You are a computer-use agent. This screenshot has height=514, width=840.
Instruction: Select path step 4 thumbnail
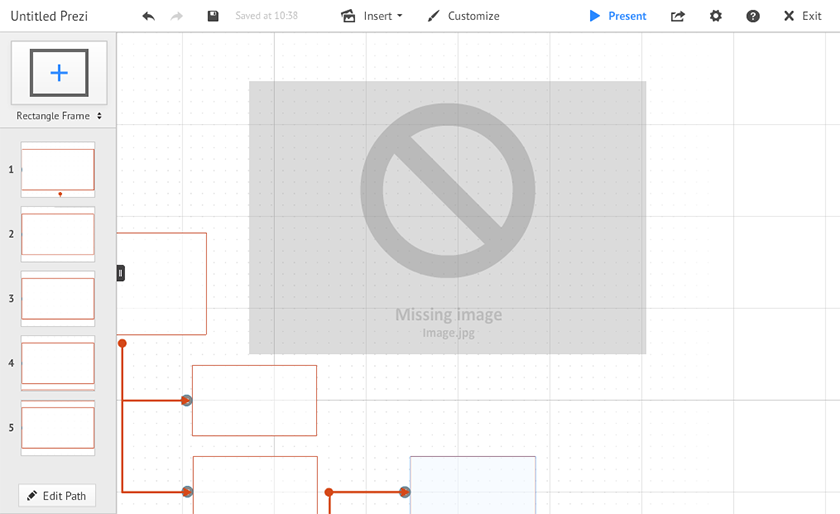58,363
